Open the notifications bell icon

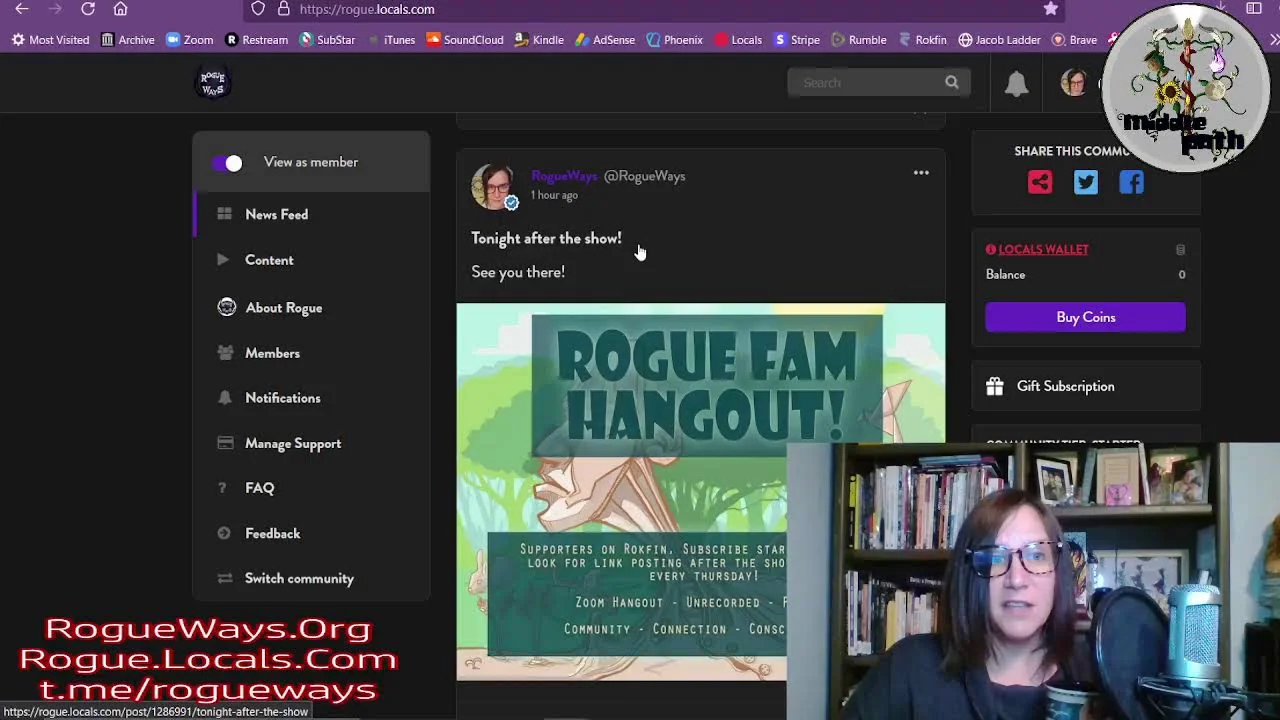click(x=1016, y=84)
